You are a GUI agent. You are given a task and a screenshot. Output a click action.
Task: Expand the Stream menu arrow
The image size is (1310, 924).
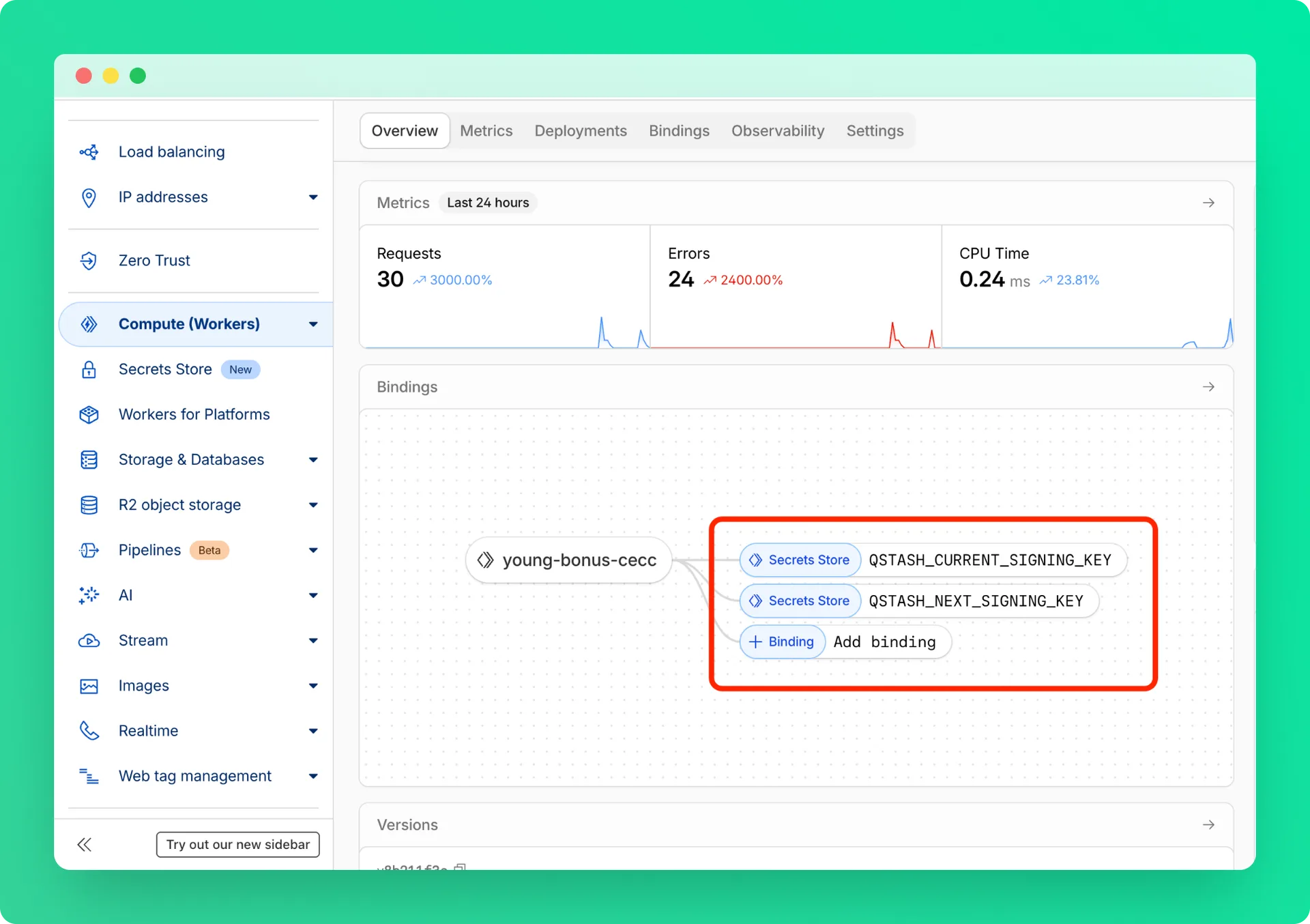[x=313, y=641]
